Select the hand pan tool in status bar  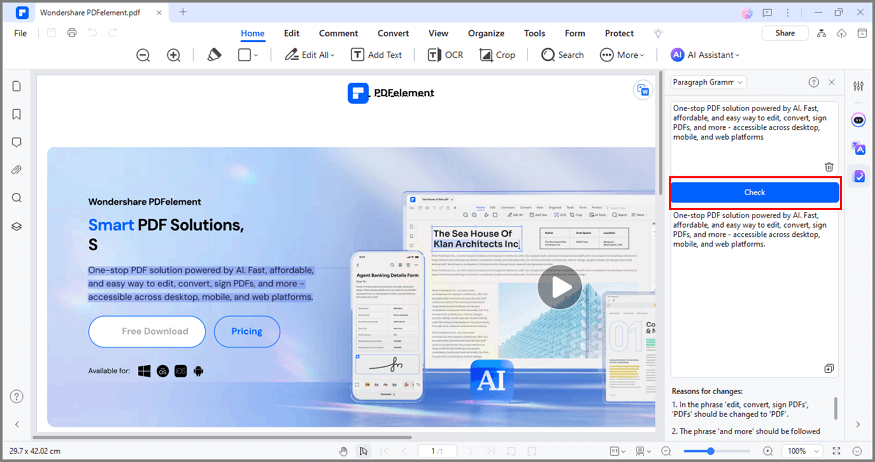pos(343,451)
